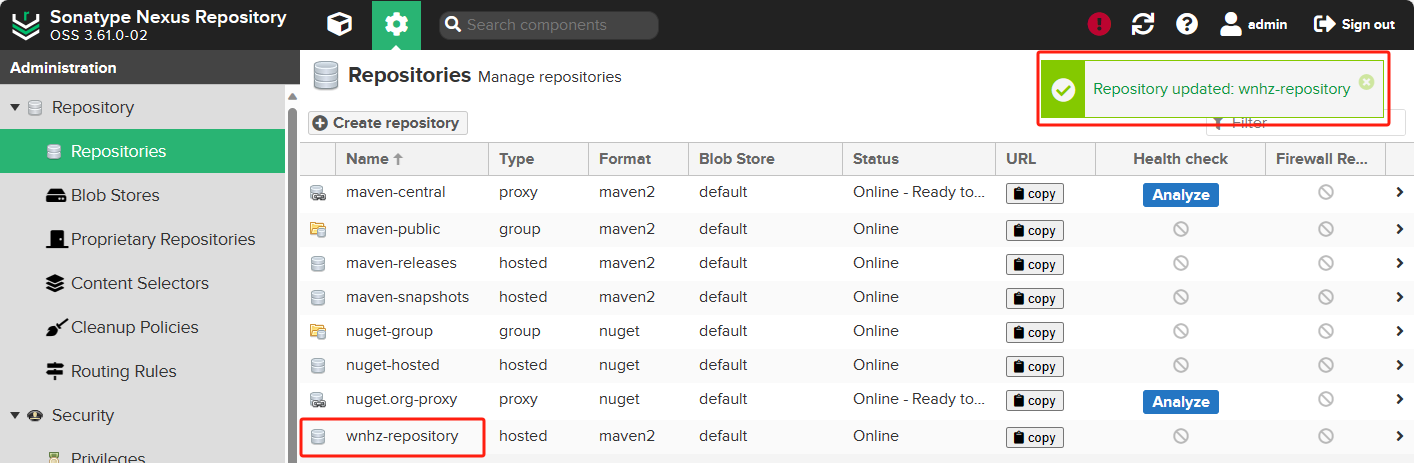Select Repositories in the sidebar

[142, 151]
